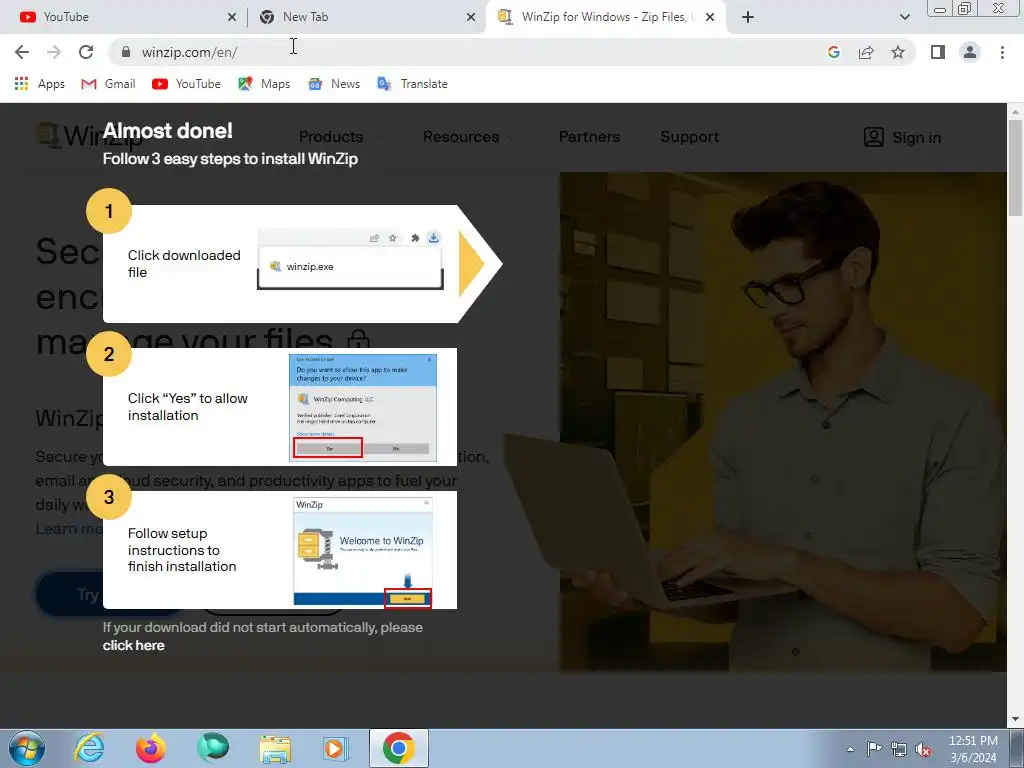Close the WinZip for Windows tab
The height and width of the screenshot is (768, 1024).
tap(711, 18)
